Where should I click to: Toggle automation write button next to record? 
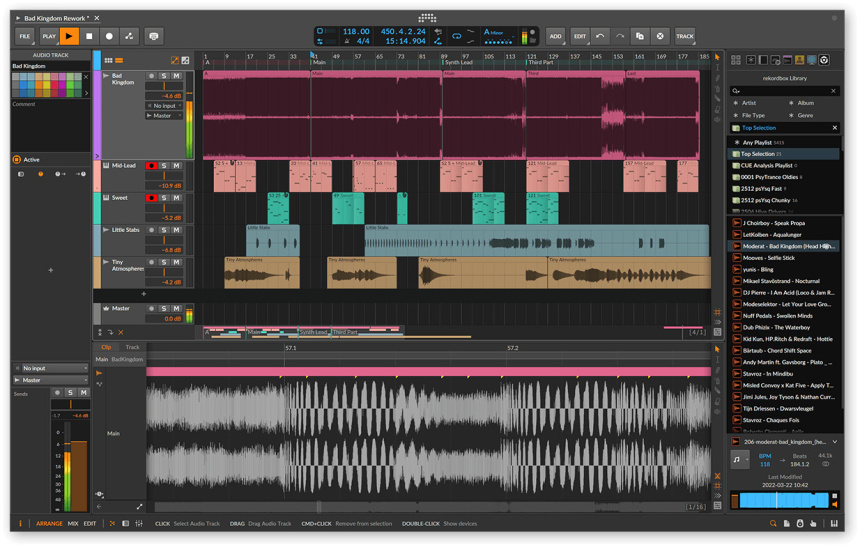point(129,36)
